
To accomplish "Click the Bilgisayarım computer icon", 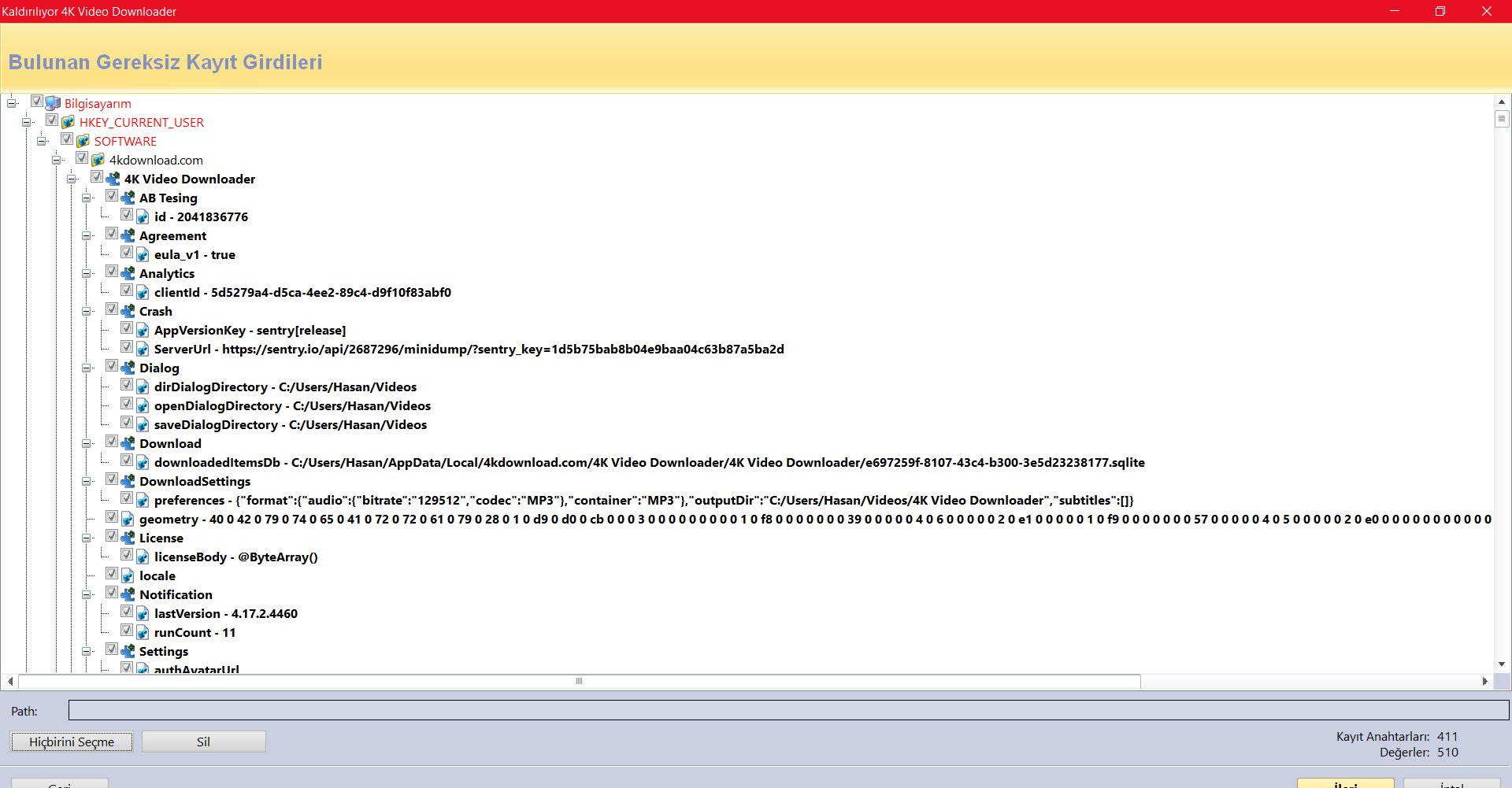I will (x=53, y=103).
